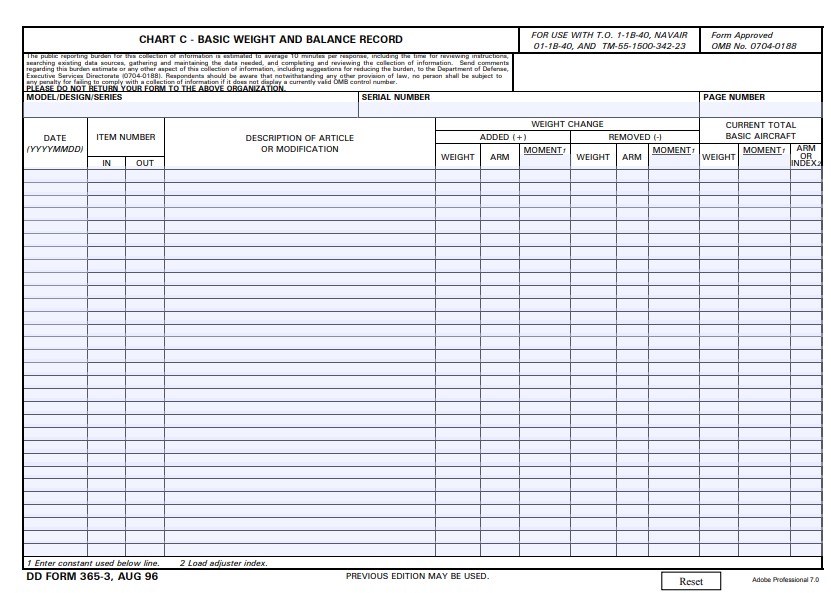This screenshot has width=831, height=593.
Task: Click first row ITEM NUMBER OUT cell
Action: pyautogui.click(x=145, y=176)
